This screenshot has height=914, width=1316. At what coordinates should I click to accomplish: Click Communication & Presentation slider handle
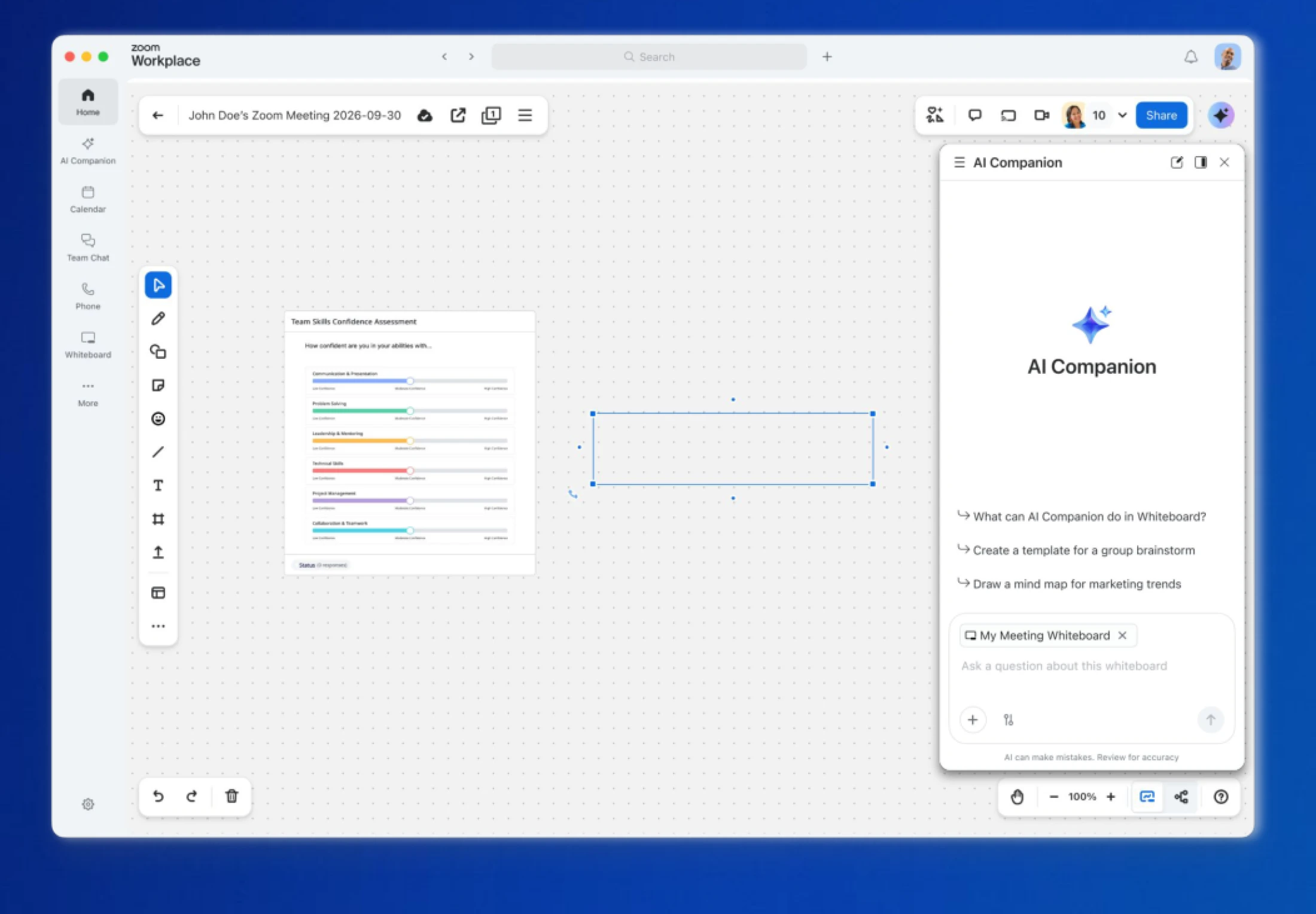coord(410,380)
